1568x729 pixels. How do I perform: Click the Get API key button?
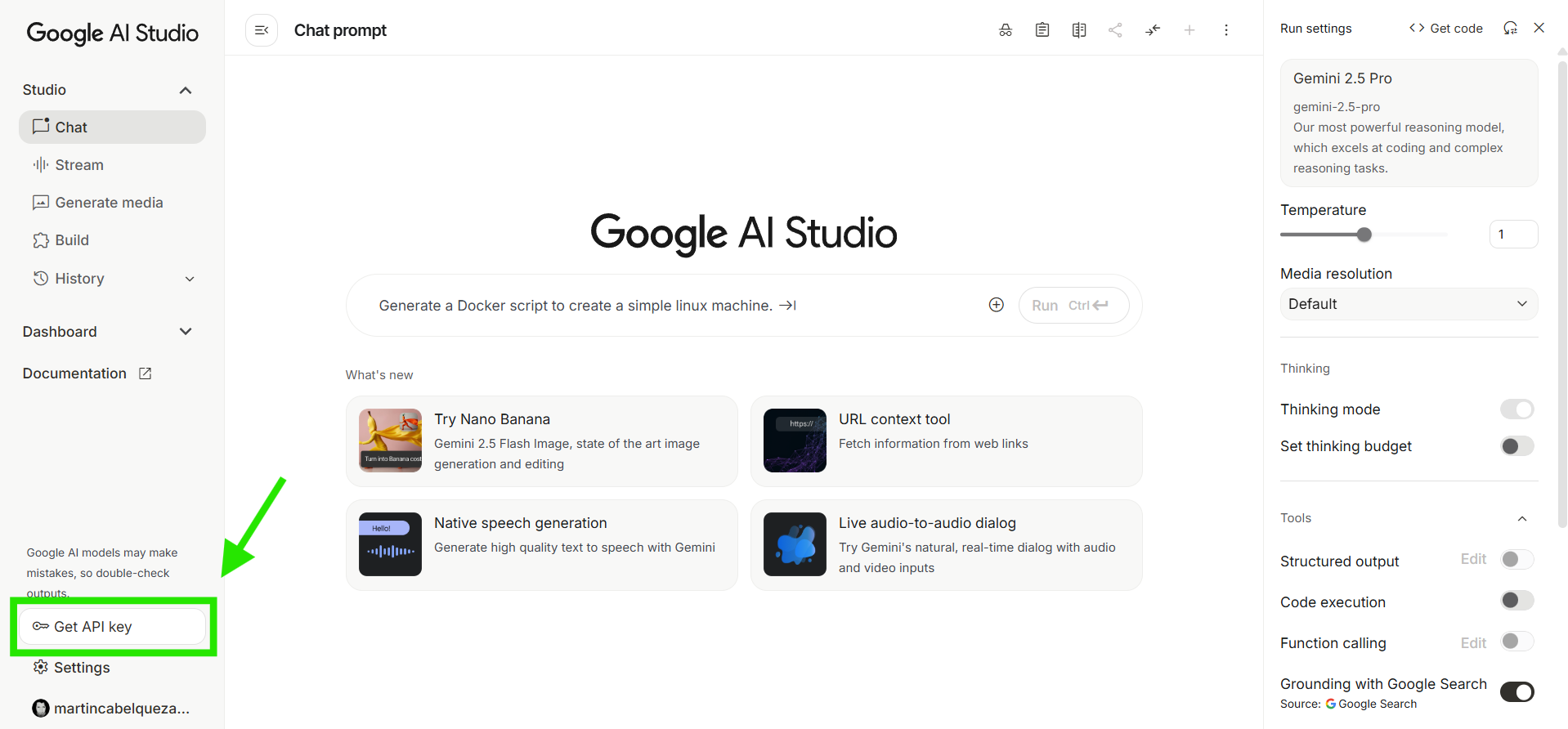[x=112, y=627]
